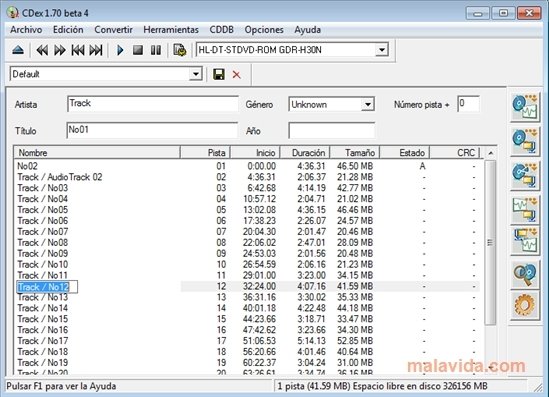The width and height of the screenshot is (549, 397).
Task: Click the Artista input field
Action: click(x=152, y=104)
